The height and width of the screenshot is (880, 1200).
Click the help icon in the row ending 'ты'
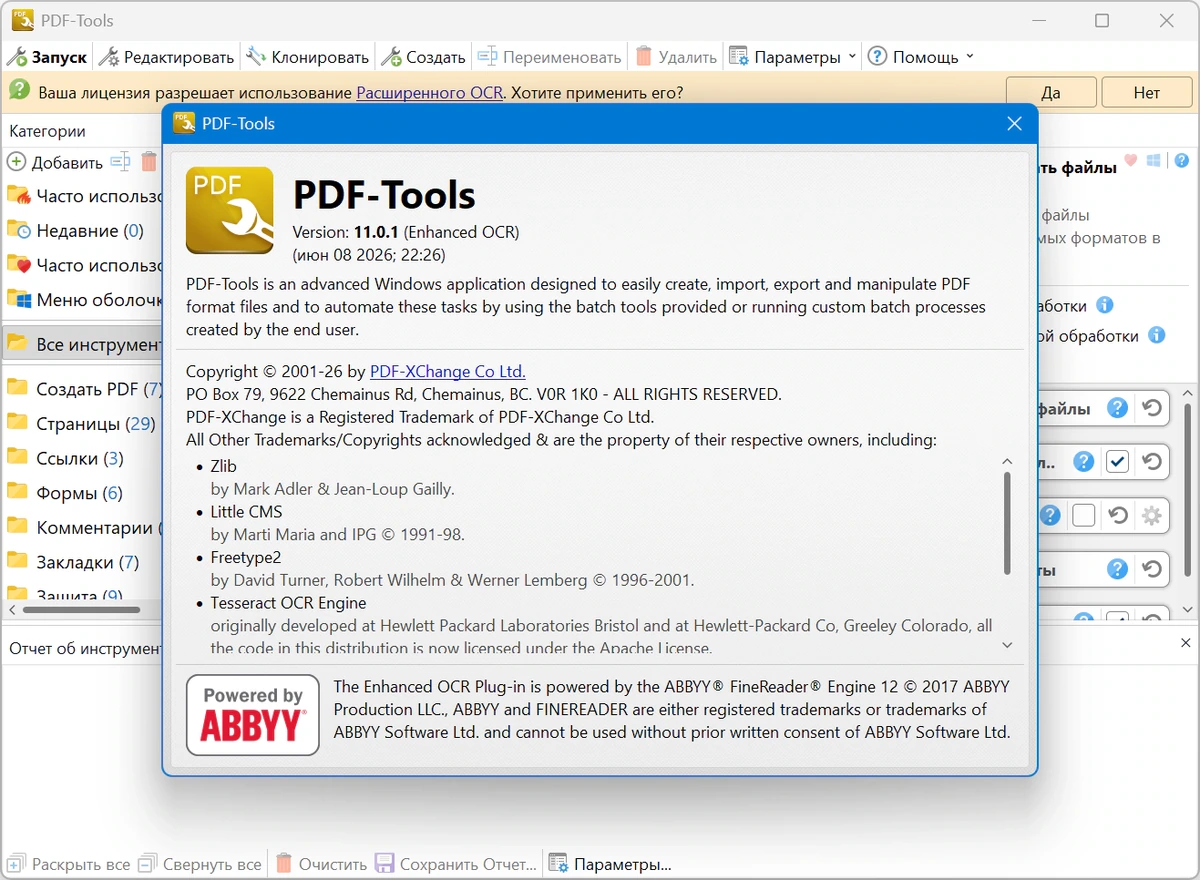(x=1118, y=570)
